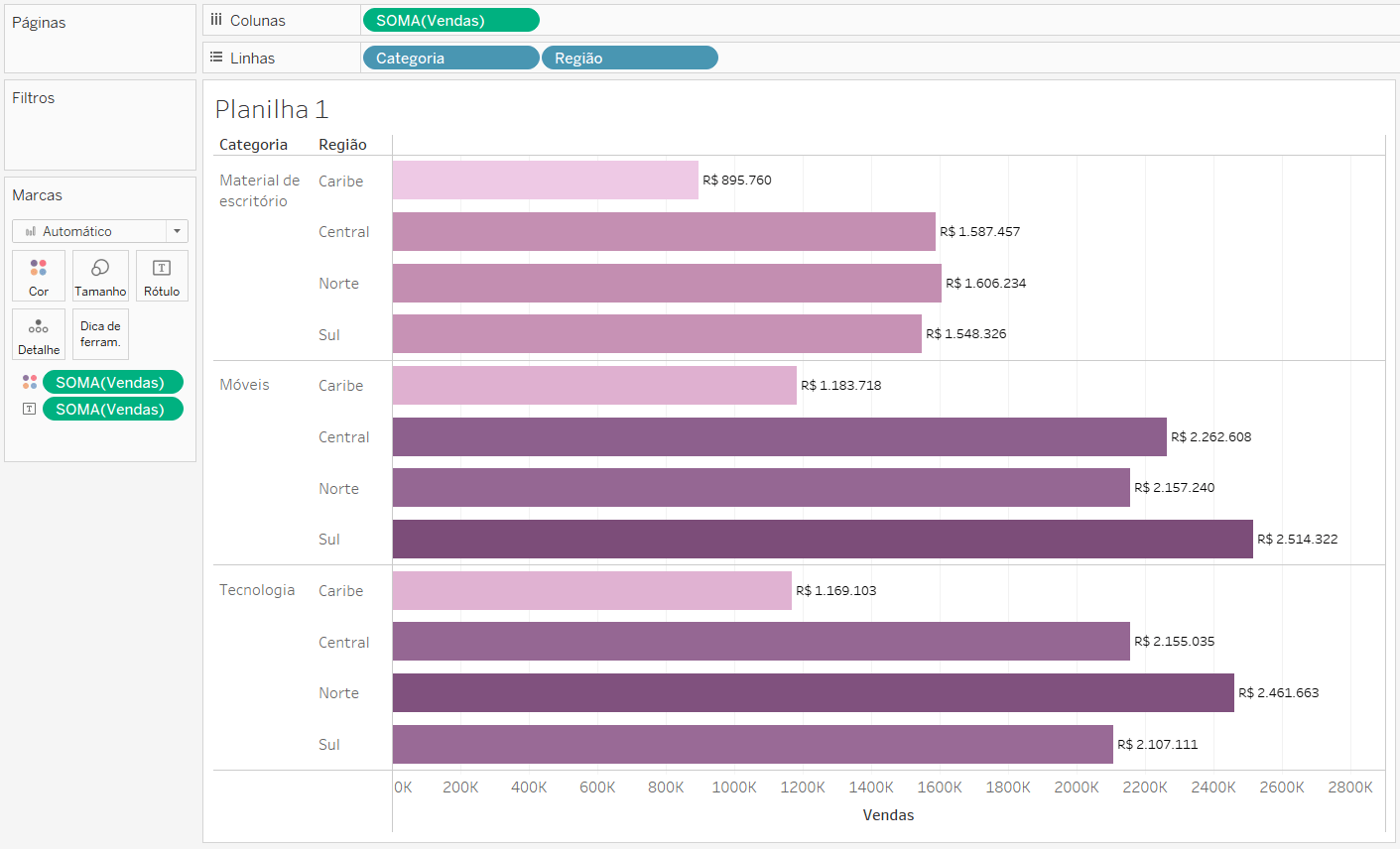Image resolution: width=1400 pixels, height=849 pixels.
Task: Select the Material de escritório category label
Action: pos(259,190)
